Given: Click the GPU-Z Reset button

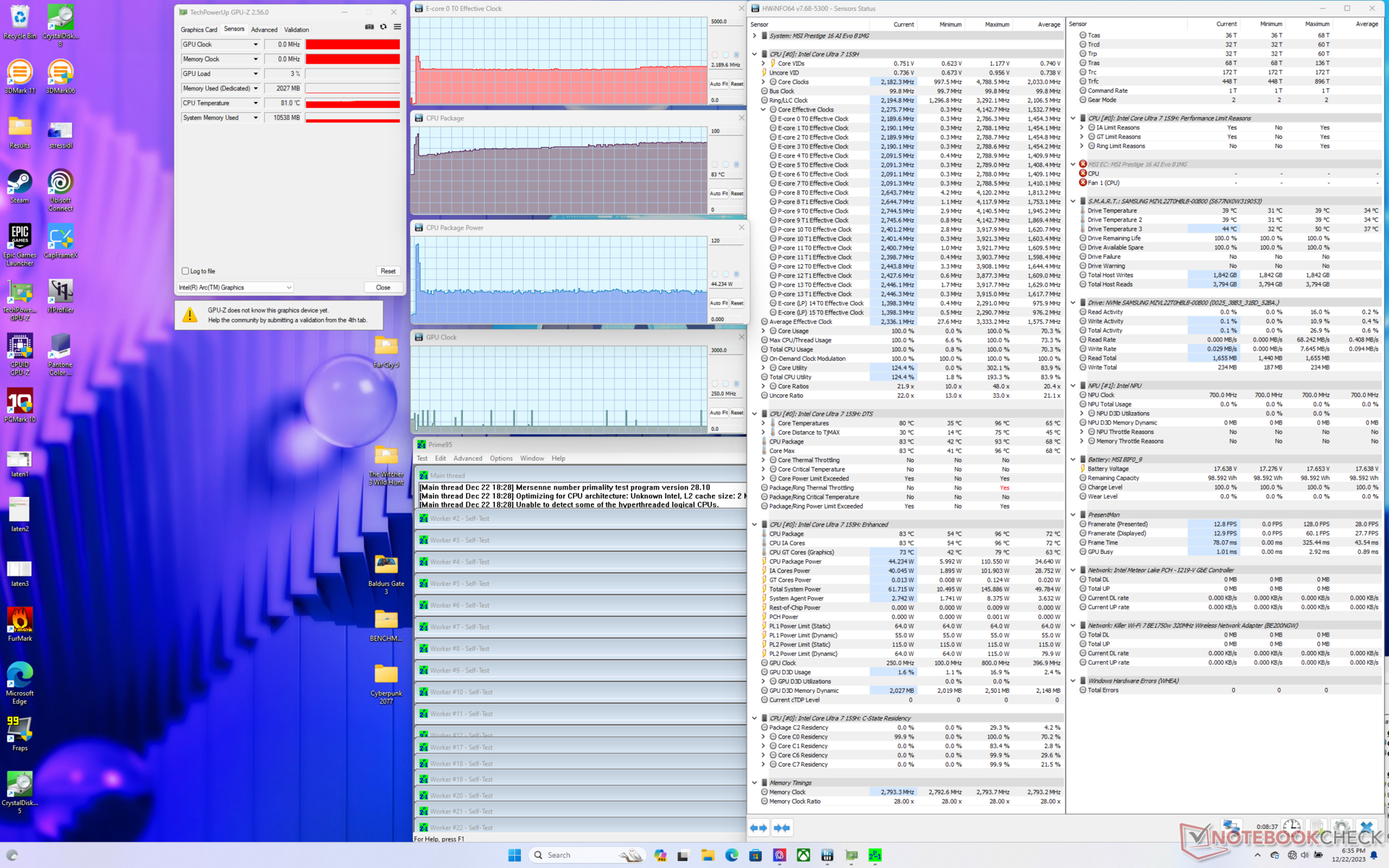Looking at the screenshot, I should [x=388, y=271].
